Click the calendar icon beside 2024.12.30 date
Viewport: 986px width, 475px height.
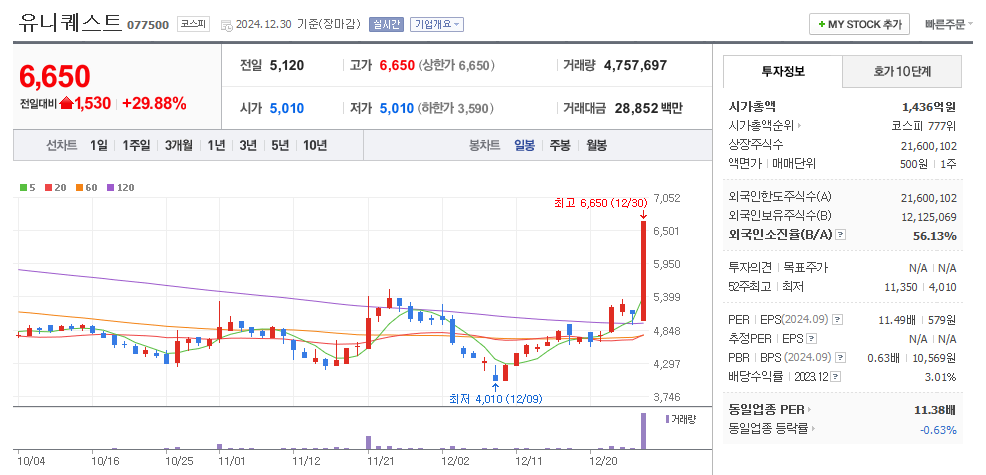(x=226, y=25)
